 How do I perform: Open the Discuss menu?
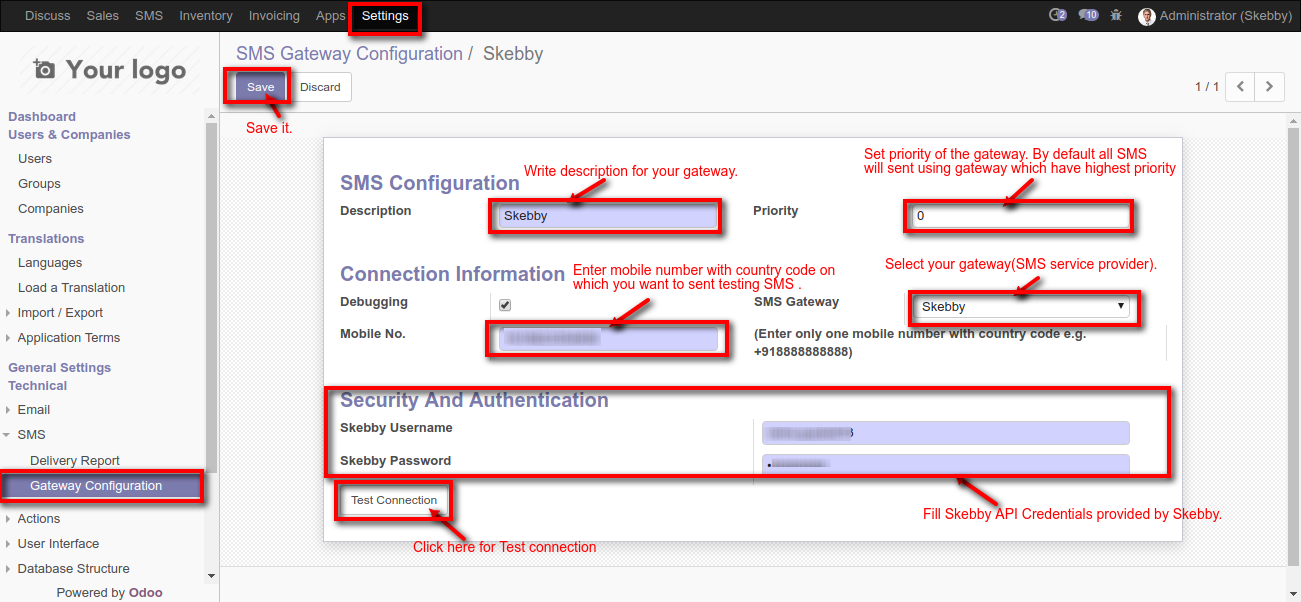pos(47,16)
